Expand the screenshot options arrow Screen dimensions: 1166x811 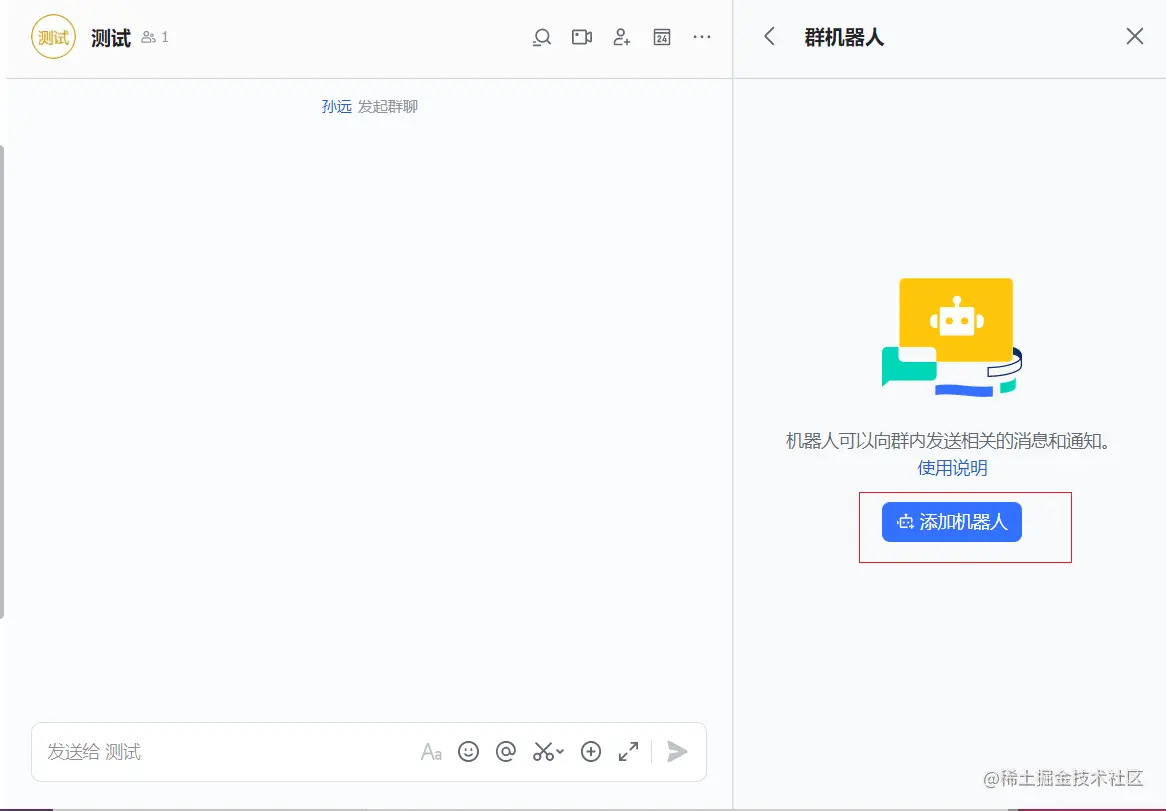click(x=560, y=752)
